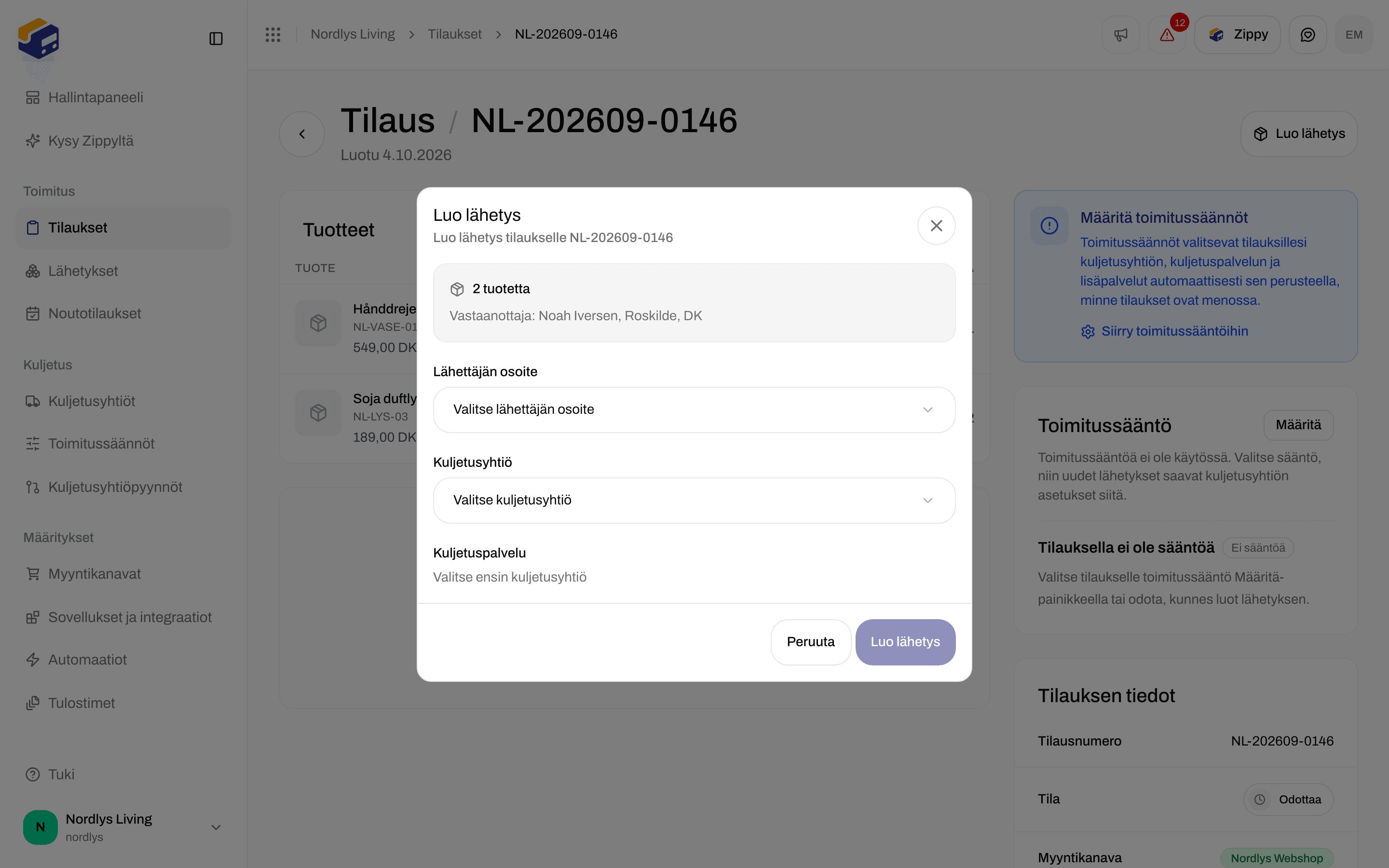Open Automaatiot
Screen dimensions: 1389x868
pos(123,660)
